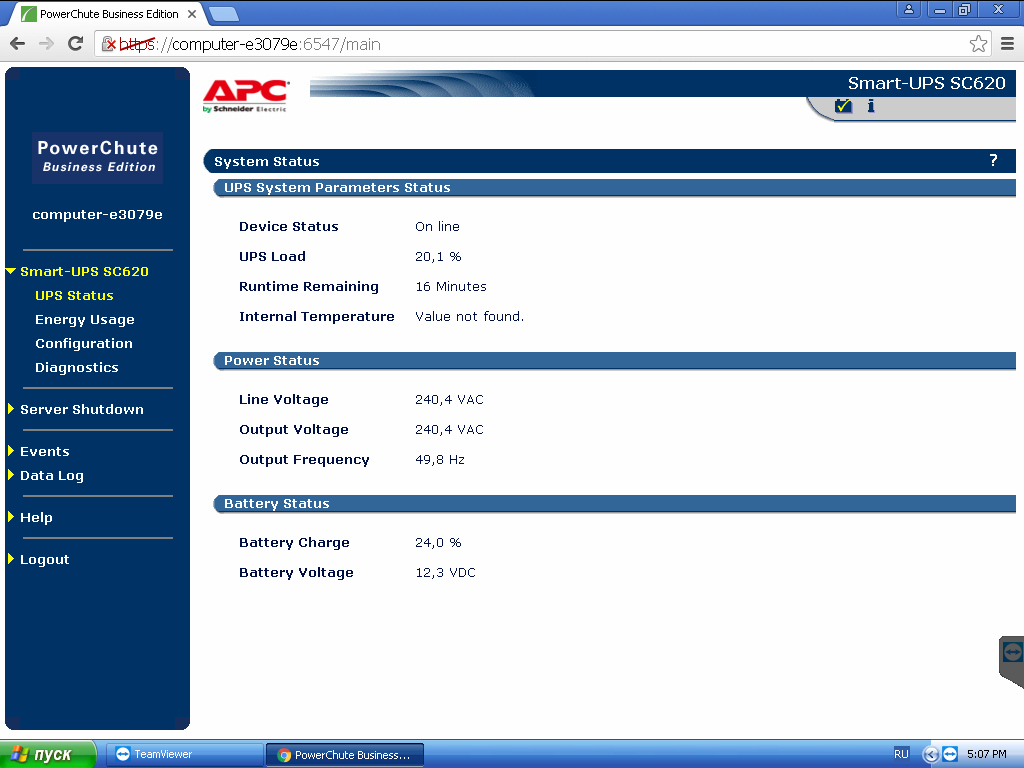Image resolution: width=1024 pixels, height=768 pixels.
Task: Collapse the Smart-UPS SC620 menu arrow
Action: pos(10,271)
